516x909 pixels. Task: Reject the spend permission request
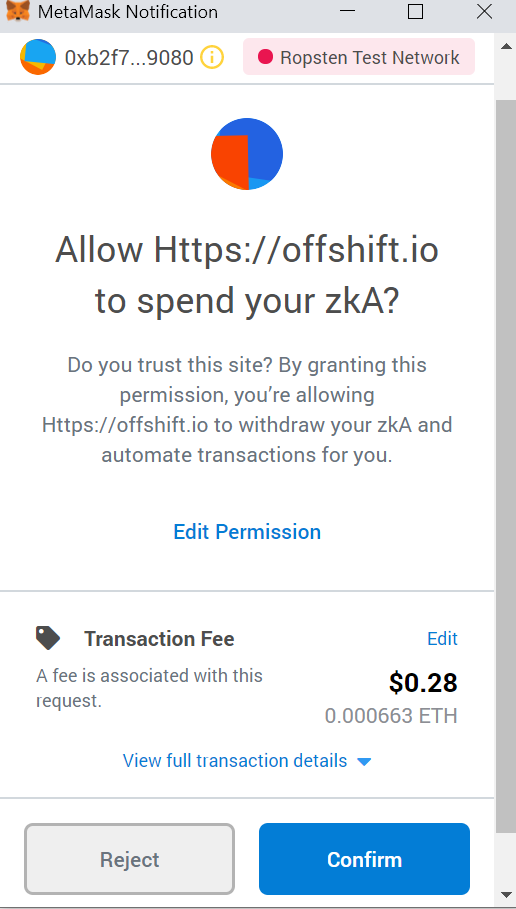(129, 859)
